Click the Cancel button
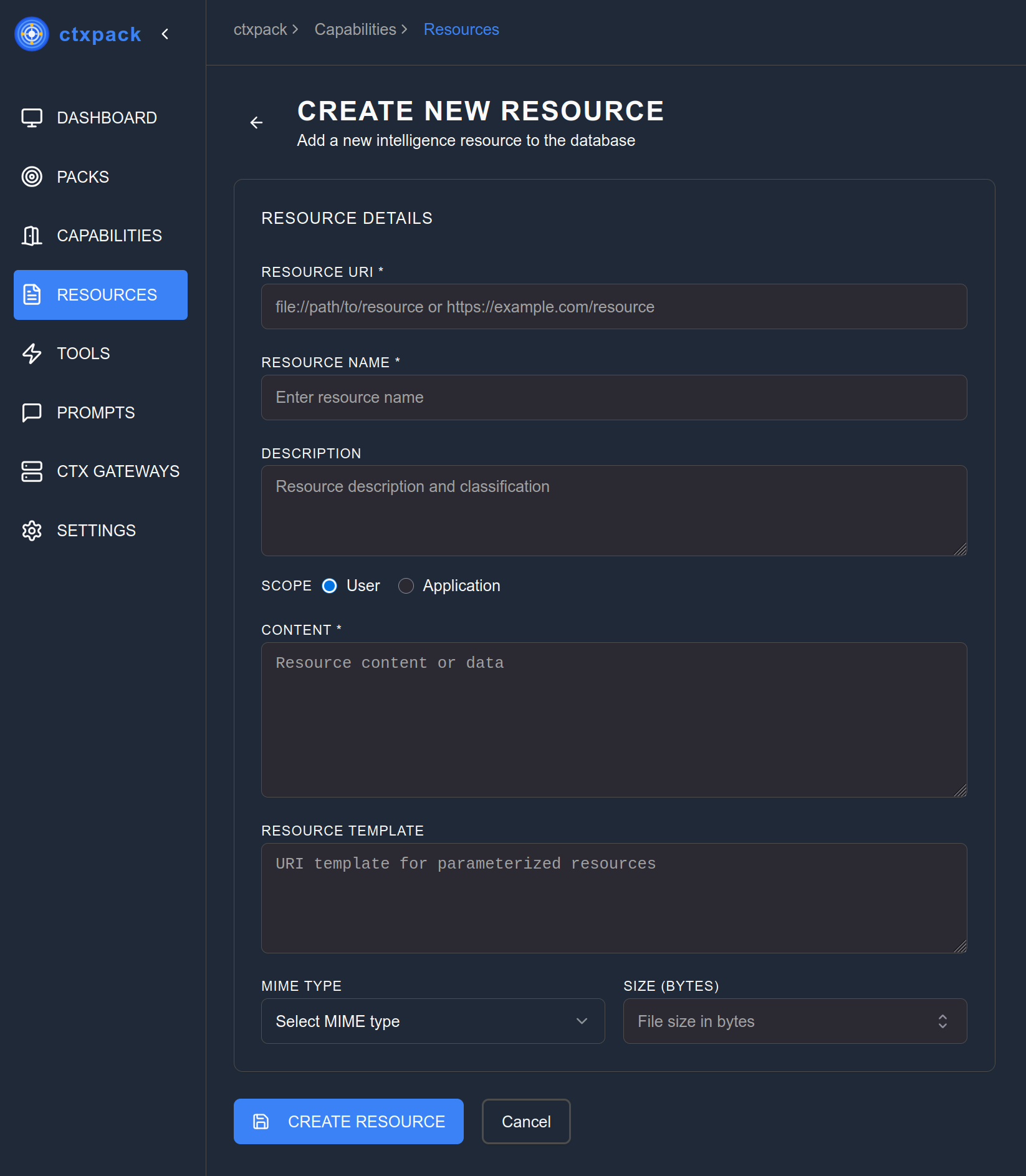Screen dimensions: 1026x1176 tap(526, 1122)
